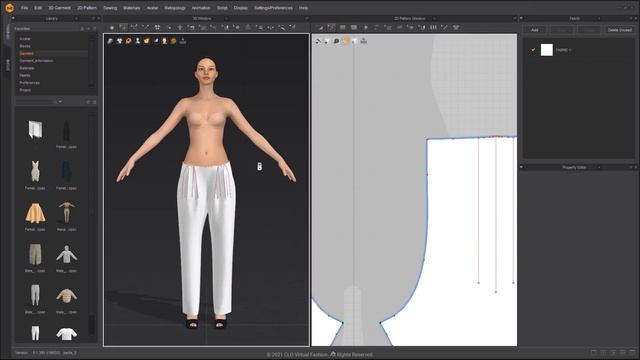
Task: Click the sewing display icon in 2D view
Action: click(318, 41)
